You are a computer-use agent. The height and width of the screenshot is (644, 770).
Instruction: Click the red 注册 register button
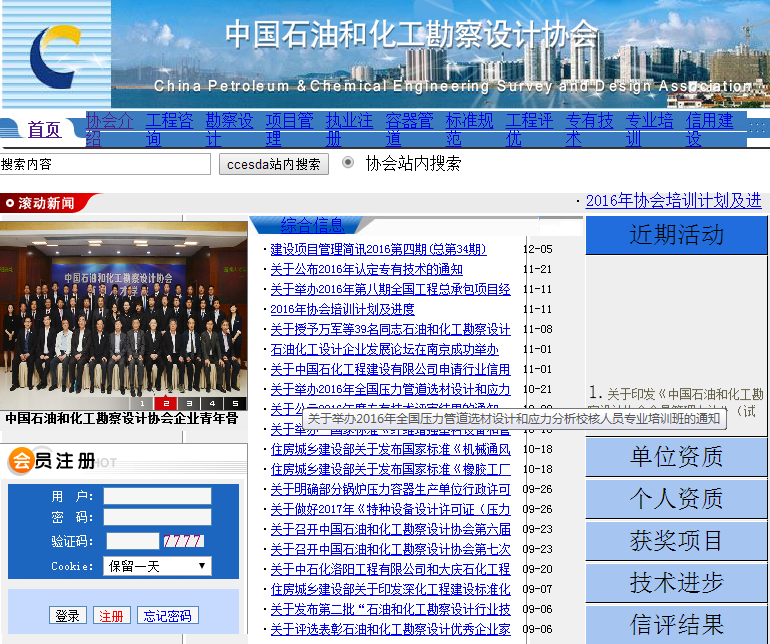[x=111, y=616]
